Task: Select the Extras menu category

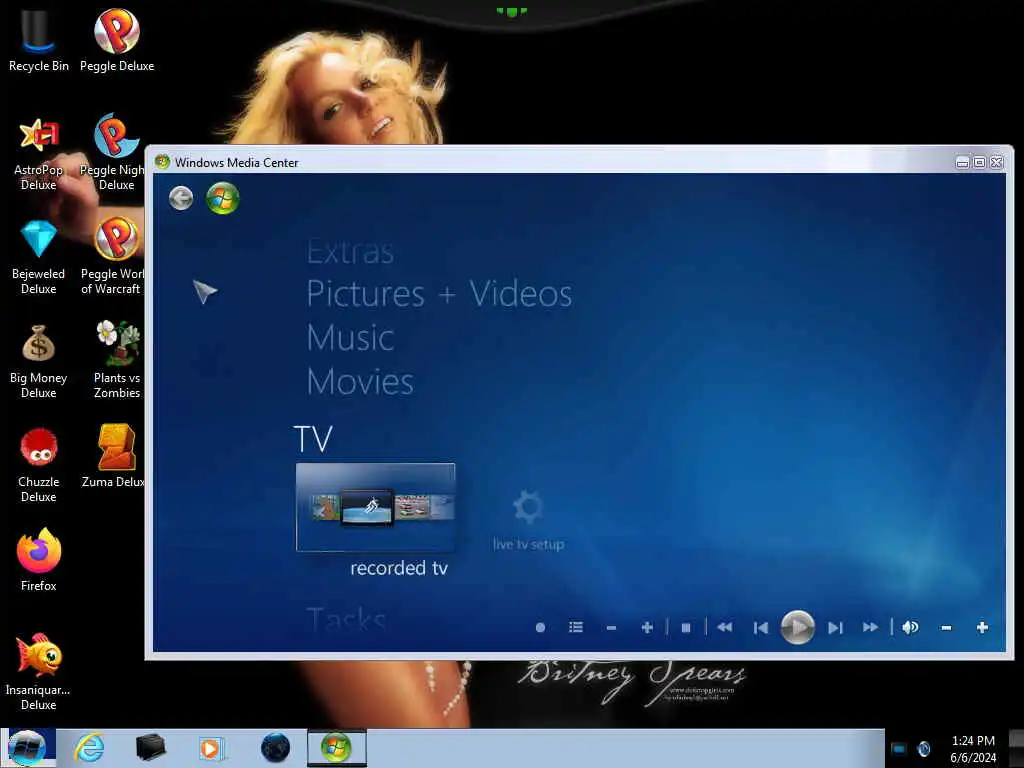Action: [x=351, y=251]
